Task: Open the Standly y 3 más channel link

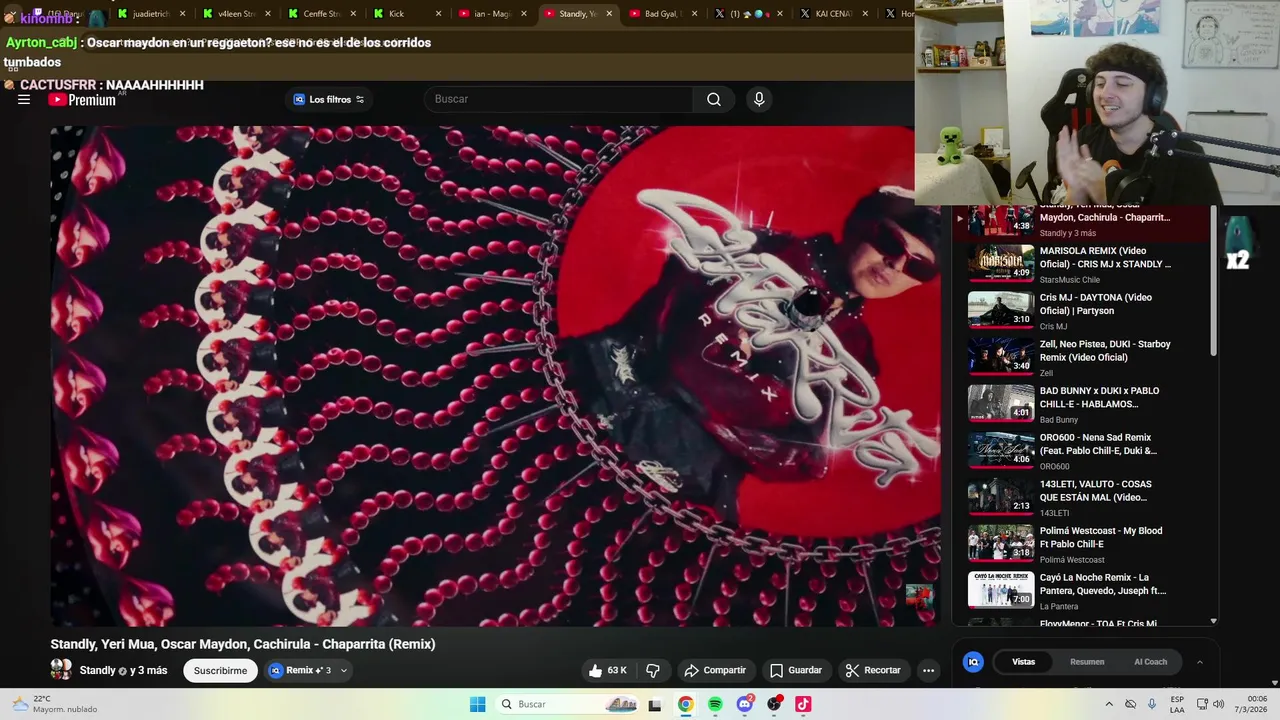Action: coord(123,670)
